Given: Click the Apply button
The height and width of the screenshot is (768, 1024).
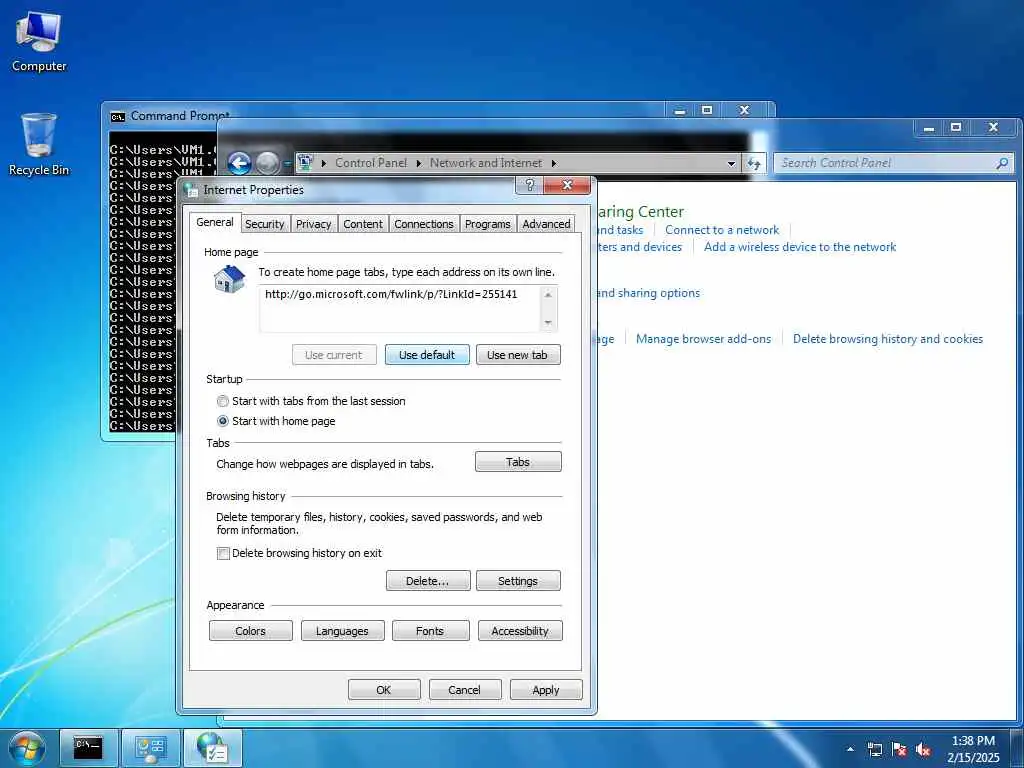Looking at the screenshot, I should pos(546,690).
